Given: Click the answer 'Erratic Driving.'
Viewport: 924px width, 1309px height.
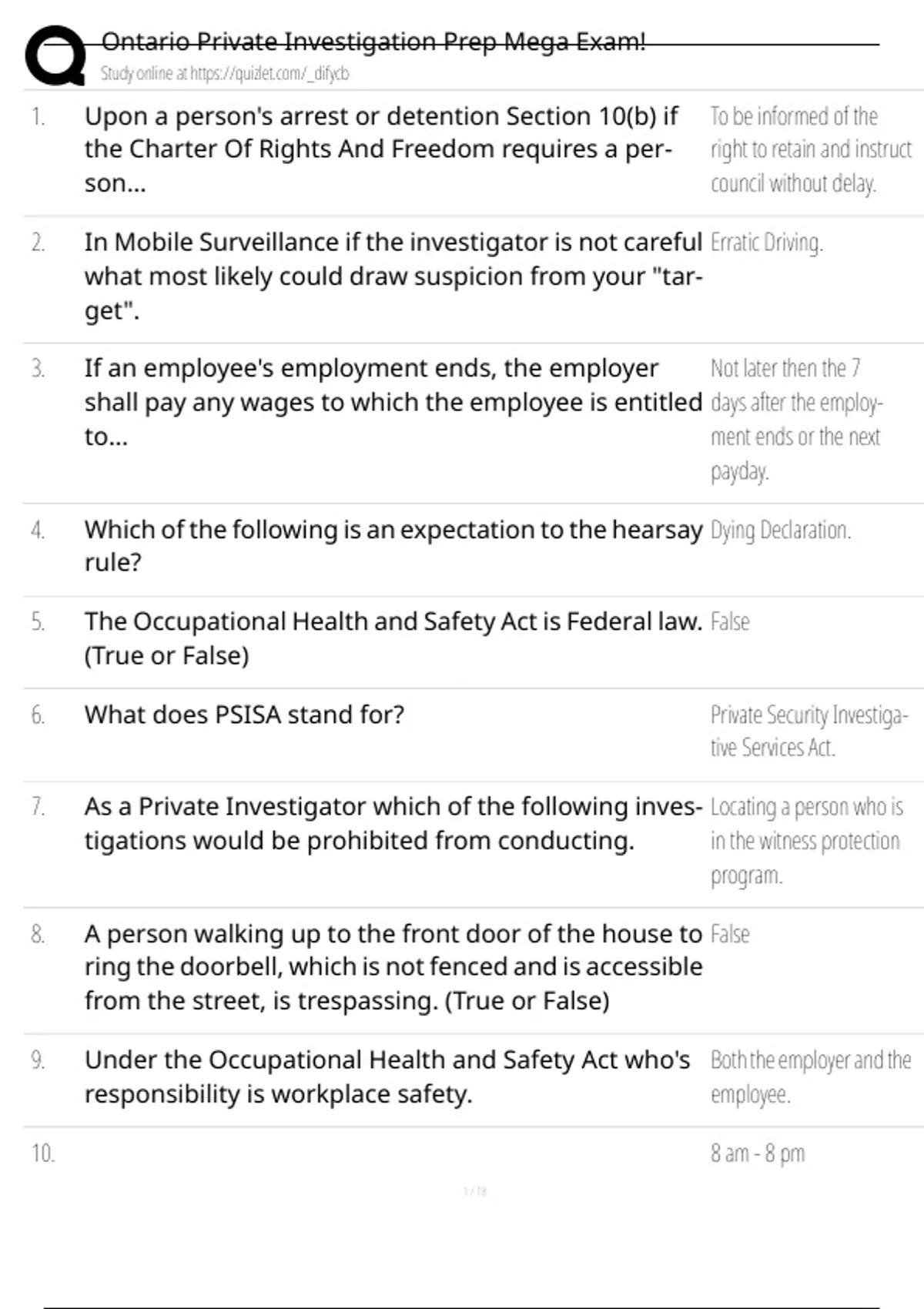Looking at the screenshot, I should pyautogui.click(x=766, y=243).
